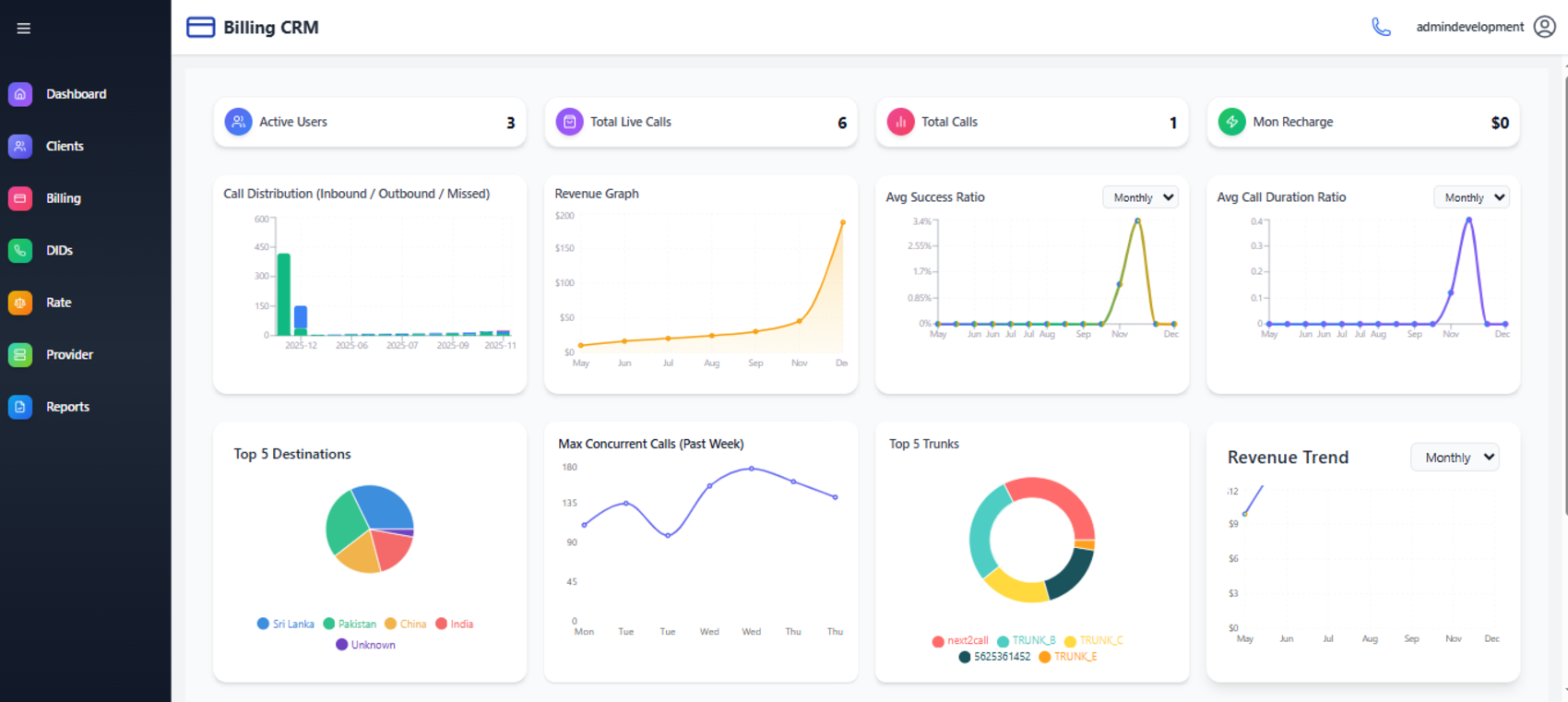Toggle Sri Lanka legend in destinations chart

286,625
